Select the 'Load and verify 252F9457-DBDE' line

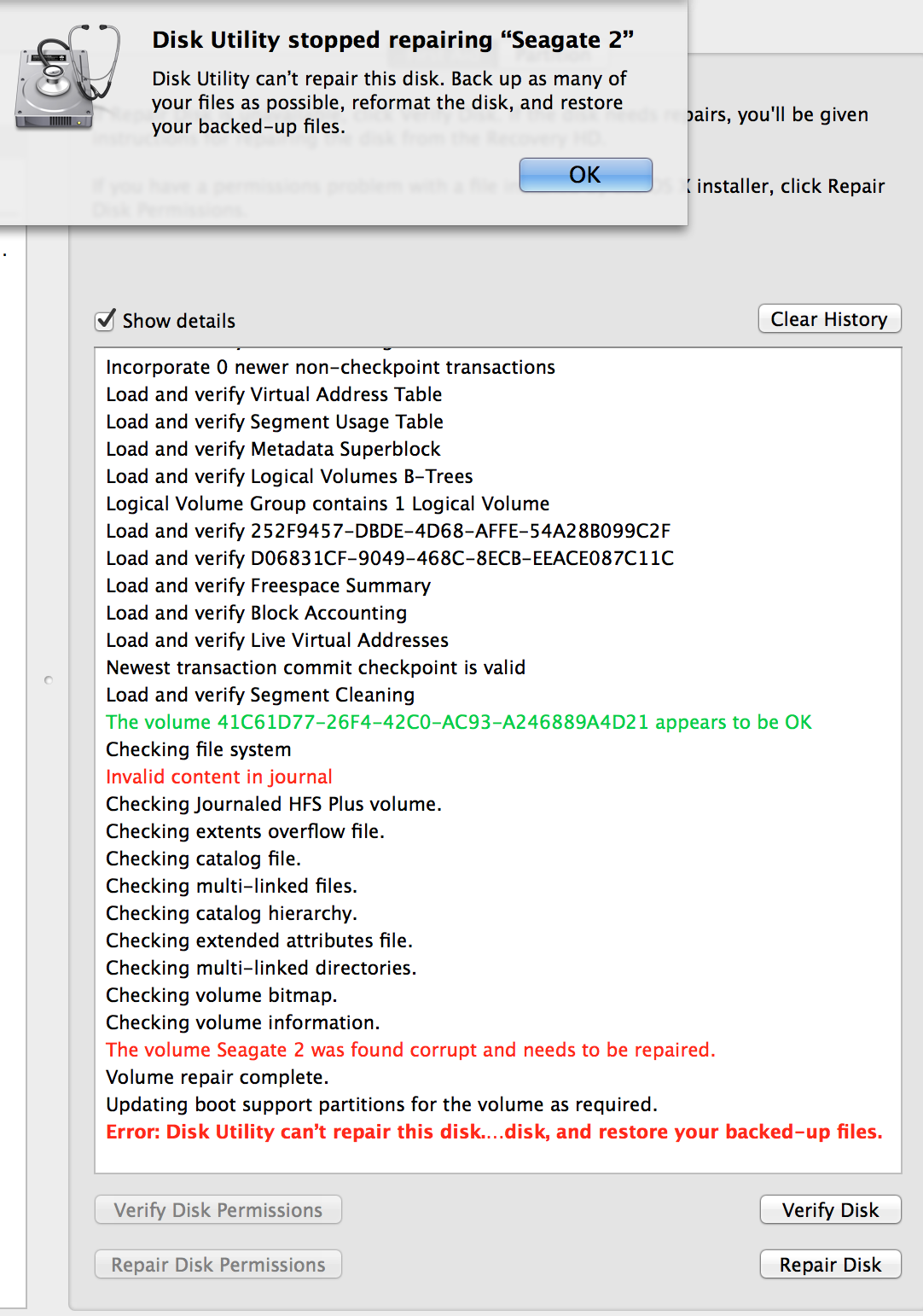click(388, 531)
